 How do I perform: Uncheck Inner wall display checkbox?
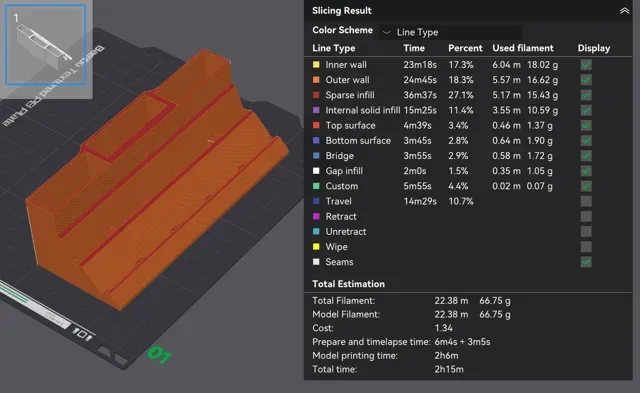[x=586, y=65]
